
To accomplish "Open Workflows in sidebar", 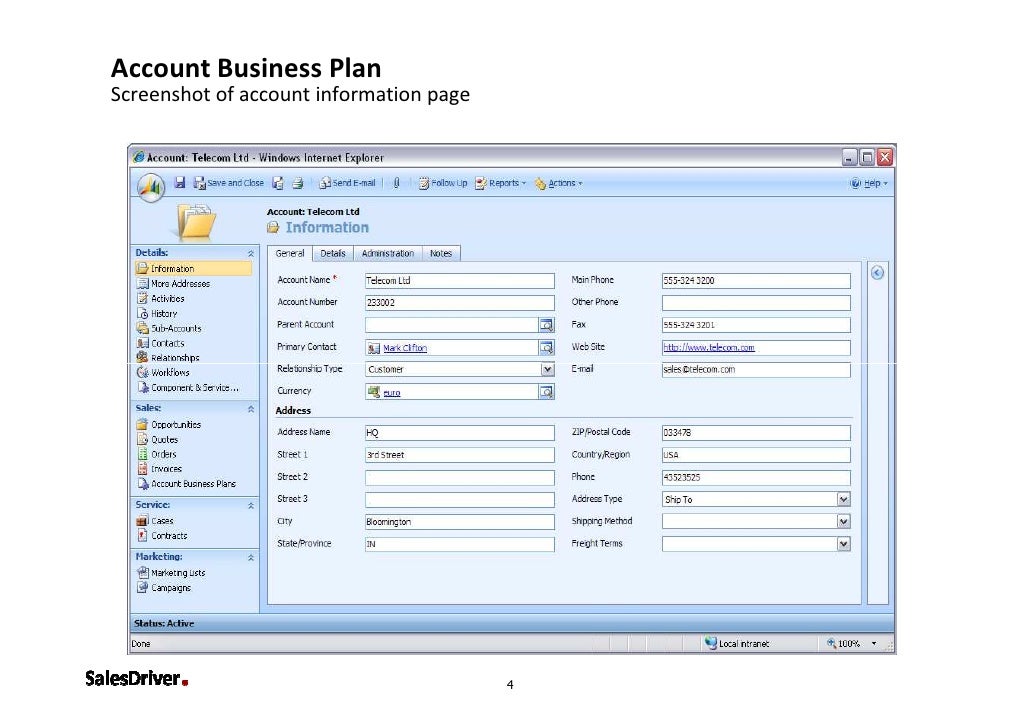I will [x=163, y=373].
